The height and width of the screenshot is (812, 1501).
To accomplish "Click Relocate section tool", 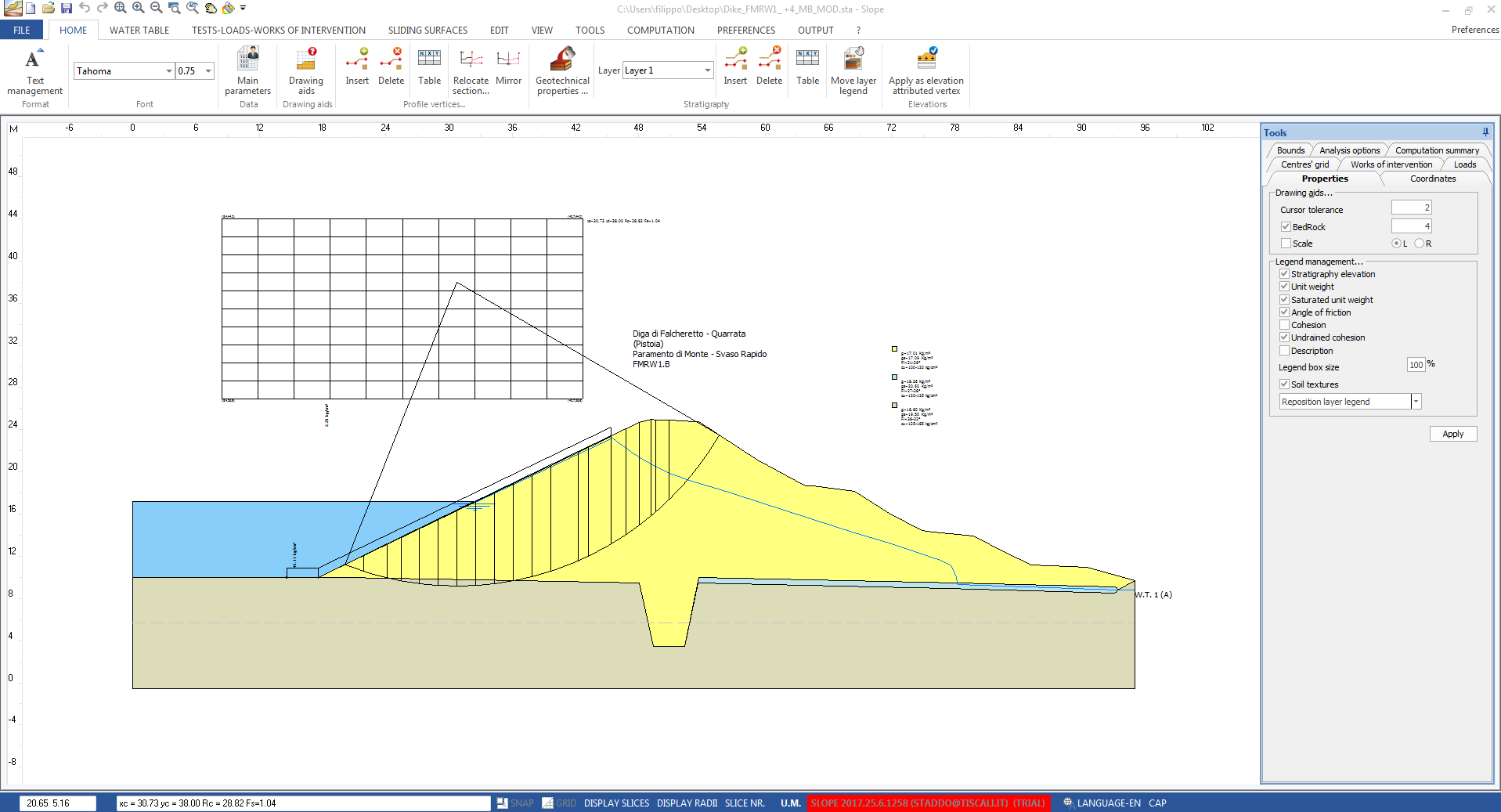I will (x=471, y=70).
